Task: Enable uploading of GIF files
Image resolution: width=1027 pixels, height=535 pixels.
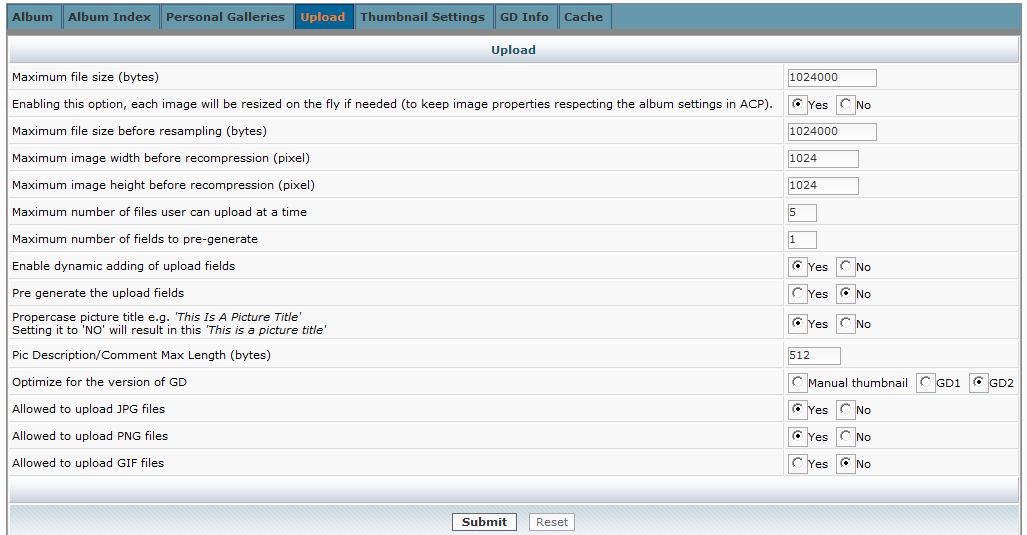Action: pos(798,464)
